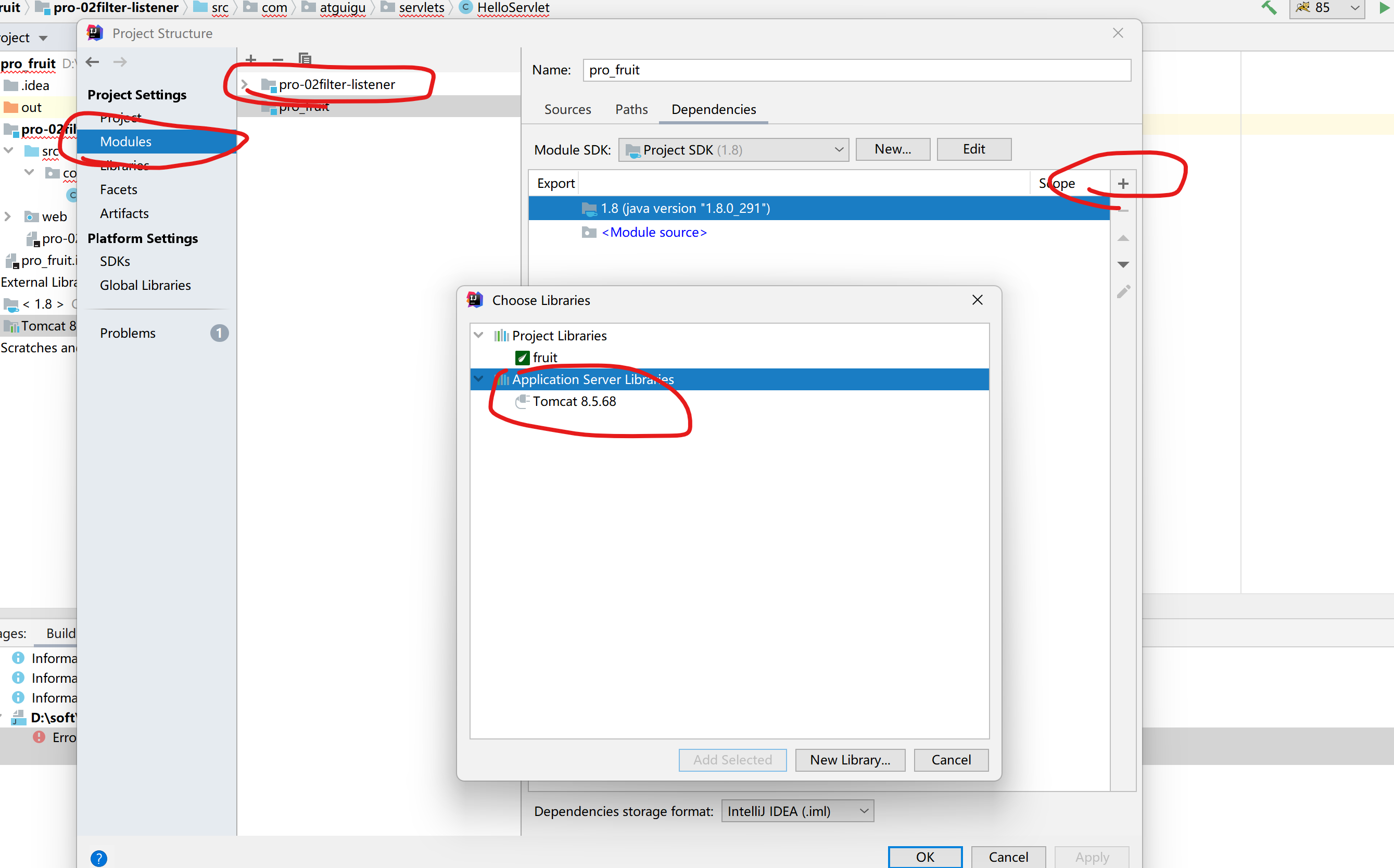
Task: Open the Dependencies storage format dropdown
Action: pyautogui.click(x=797, y=811)
